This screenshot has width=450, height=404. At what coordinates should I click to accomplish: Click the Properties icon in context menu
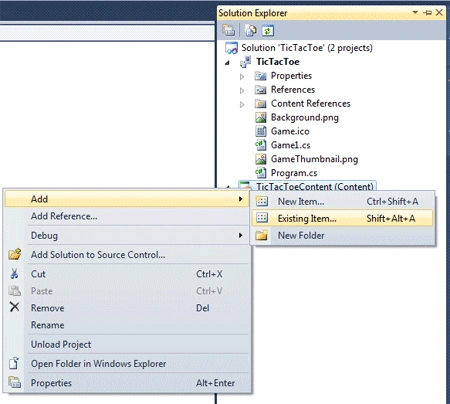click(15, 382)
